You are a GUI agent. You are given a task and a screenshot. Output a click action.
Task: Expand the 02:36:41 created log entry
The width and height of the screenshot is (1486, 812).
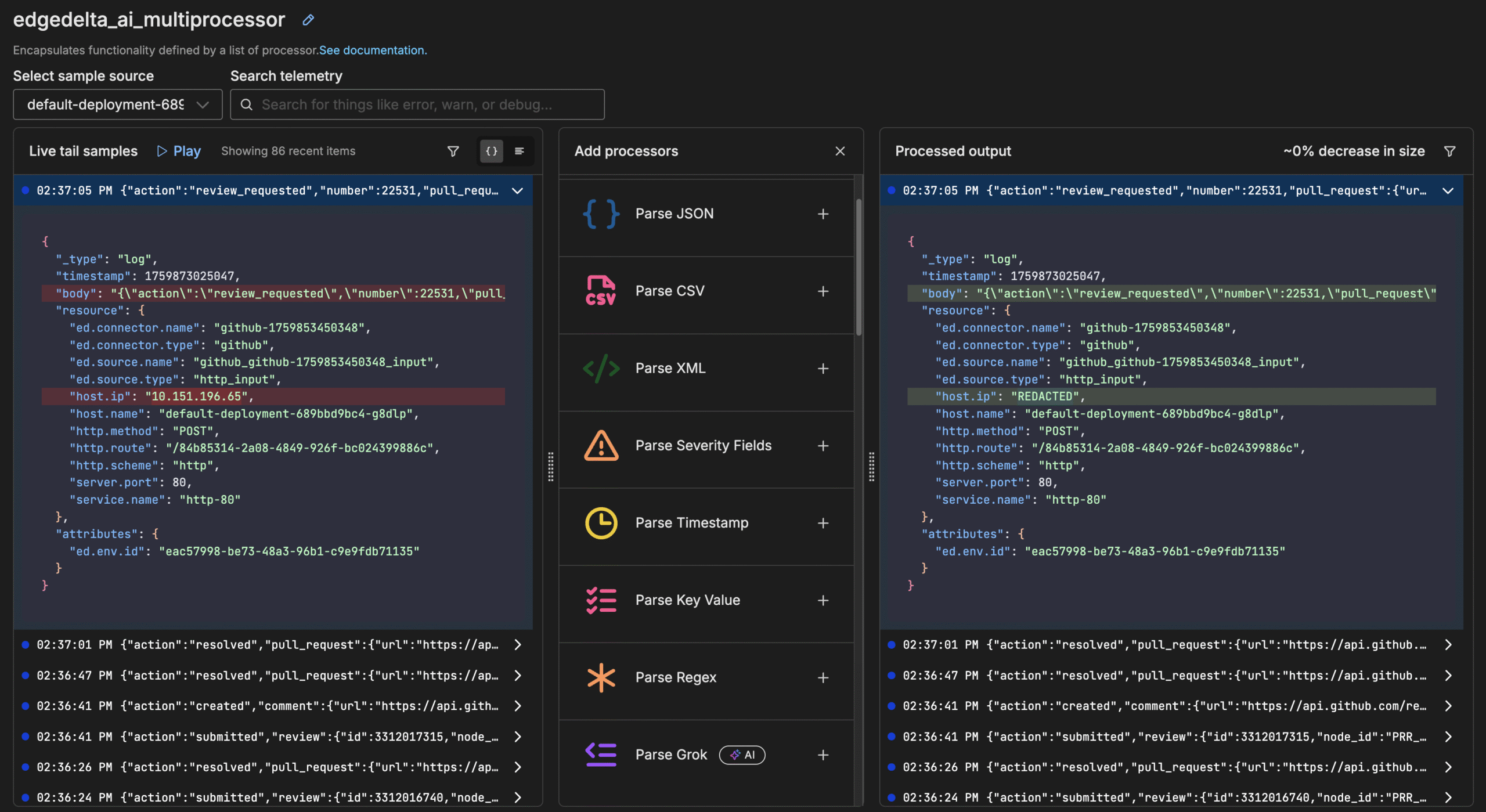point(518,706)
